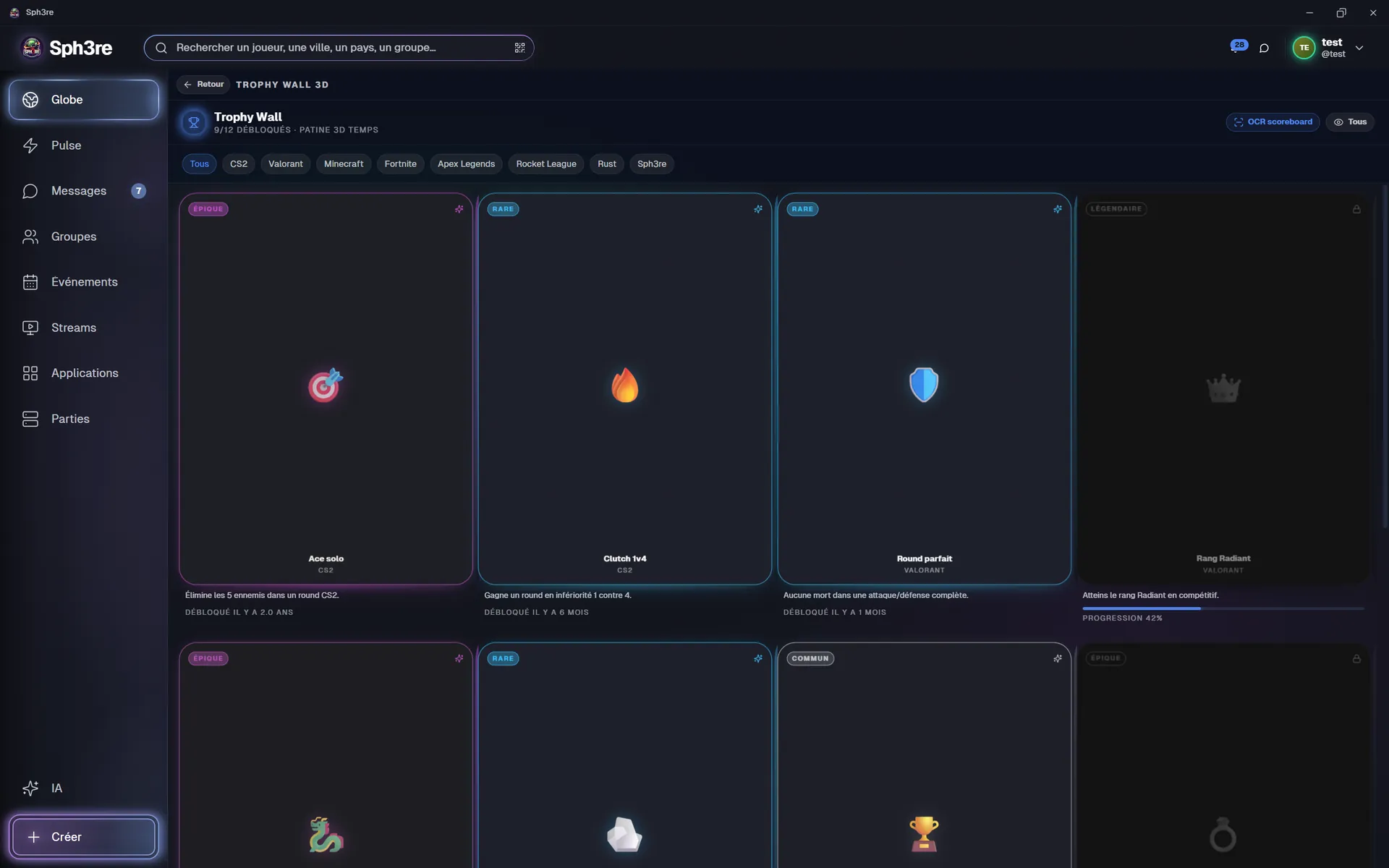This screenshot has width=1389, height=868.
Task: Open the Globe sidebar section
Action: 84,100
